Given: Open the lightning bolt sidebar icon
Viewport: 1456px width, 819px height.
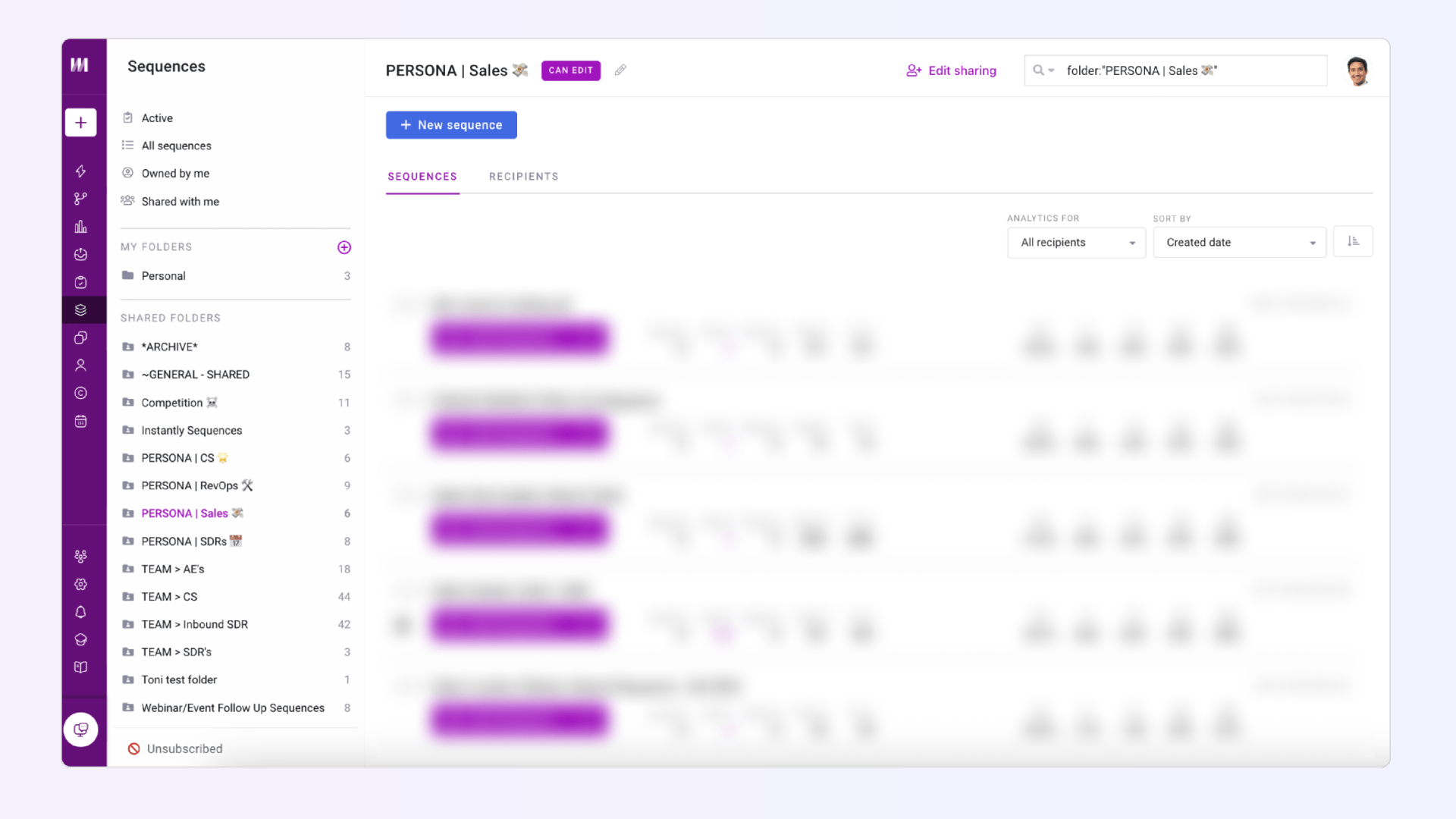Looking at the screenshot, I should pyautogui.click(x=80, y=171).
